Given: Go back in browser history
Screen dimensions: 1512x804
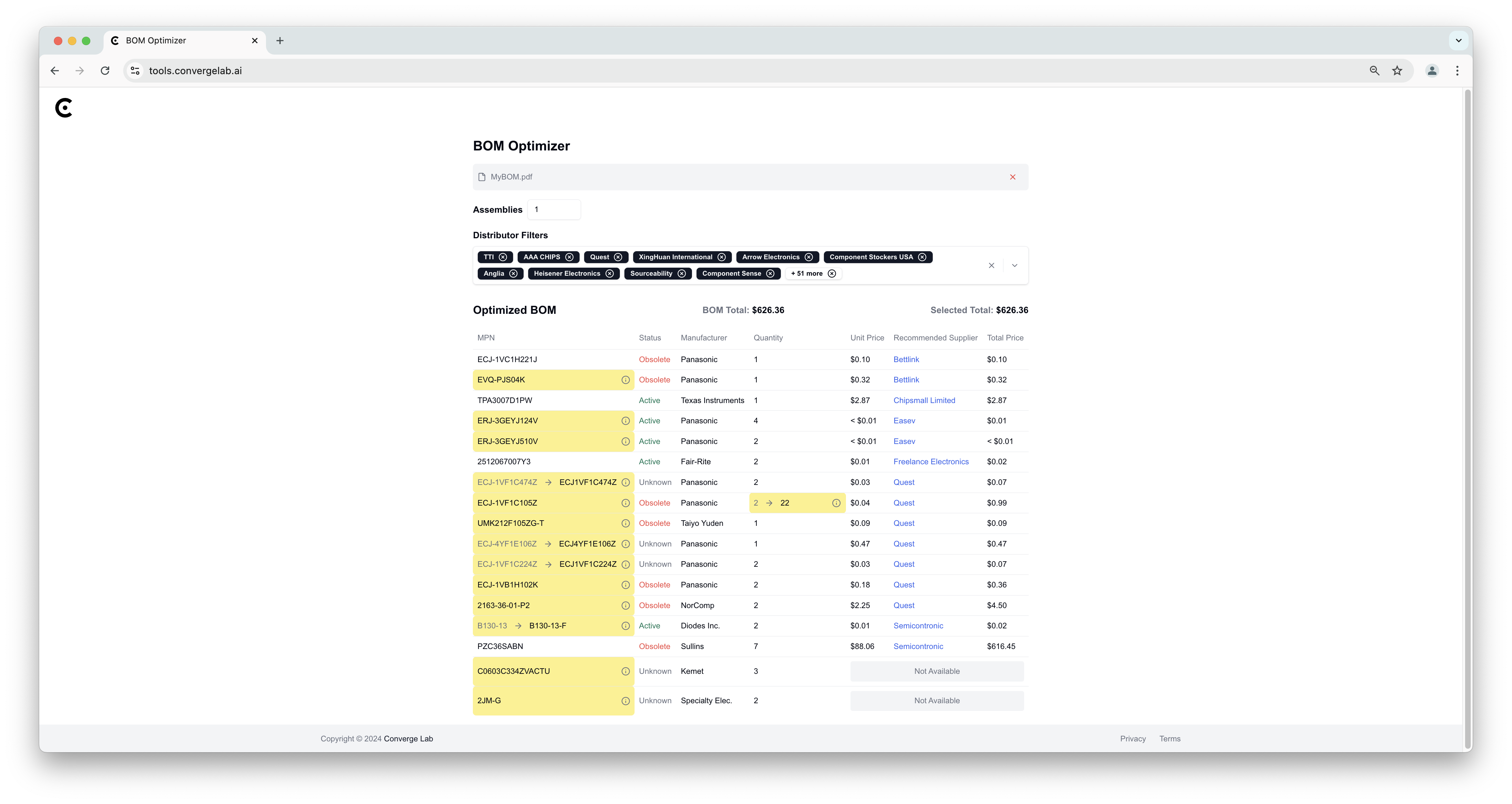Looking at the screenshot, I should click(x=55, y=70).
